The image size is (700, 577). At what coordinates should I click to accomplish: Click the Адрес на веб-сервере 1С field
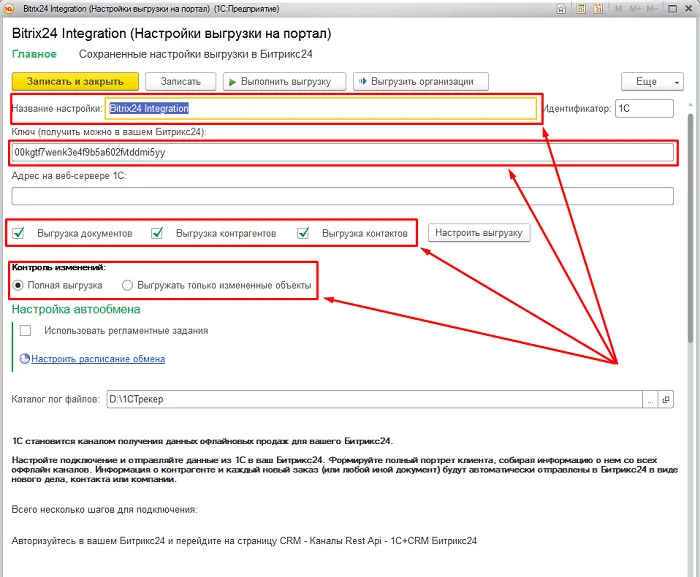(x=342, y=196)
